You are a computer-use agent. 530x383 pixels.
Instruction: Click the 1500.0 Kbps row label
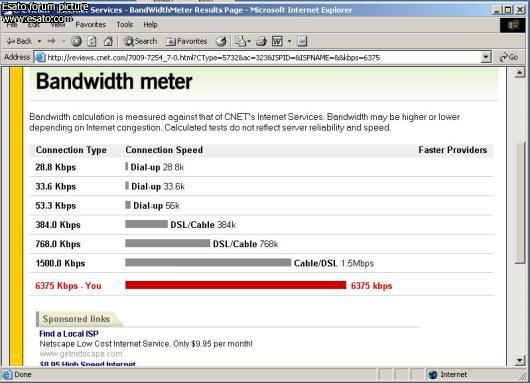tap(60, 263)
